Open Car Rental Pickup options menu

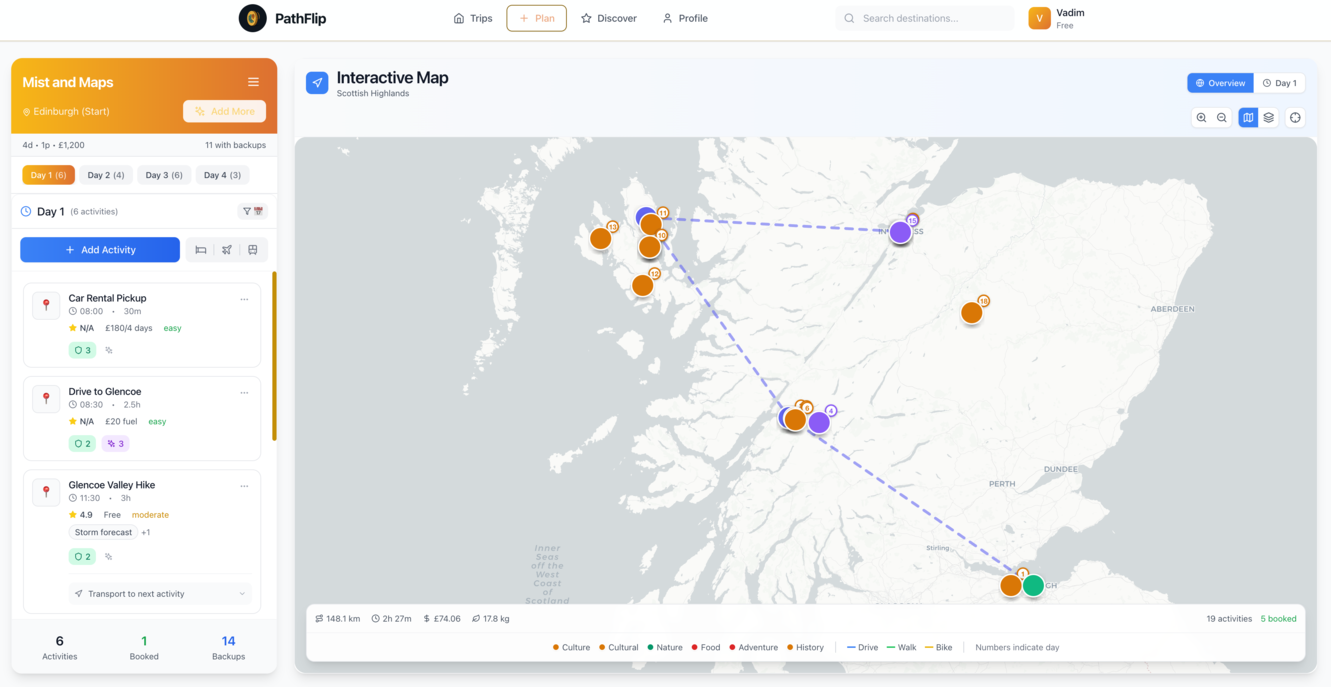(244, 299)
